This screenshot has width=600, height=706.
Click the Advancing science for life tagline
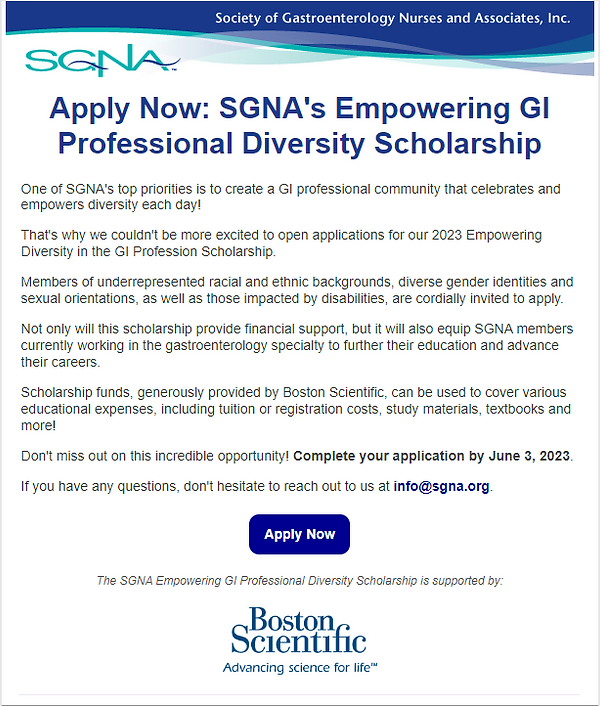299,667
